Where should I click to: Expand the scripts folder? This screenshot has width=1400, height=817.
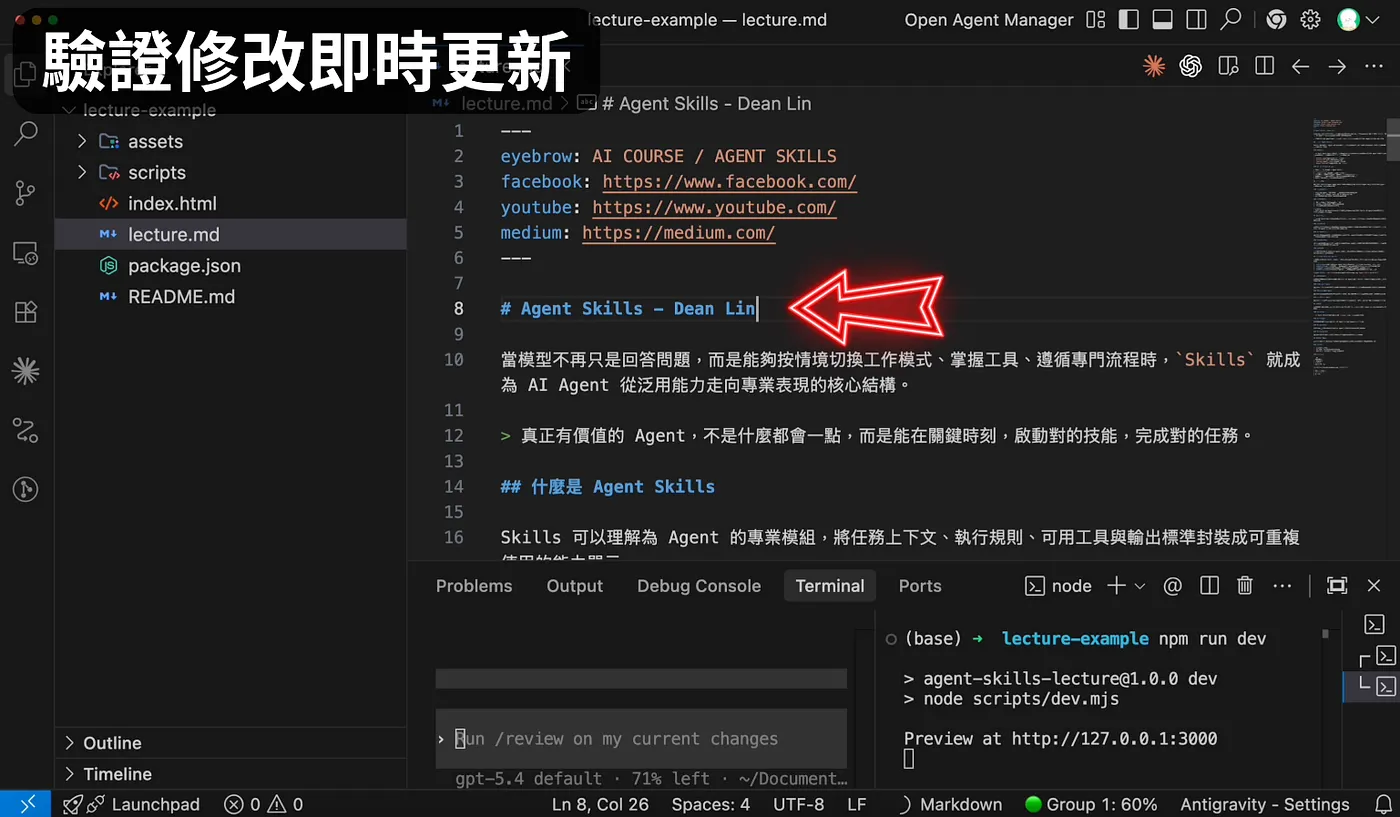coord(82,172)
